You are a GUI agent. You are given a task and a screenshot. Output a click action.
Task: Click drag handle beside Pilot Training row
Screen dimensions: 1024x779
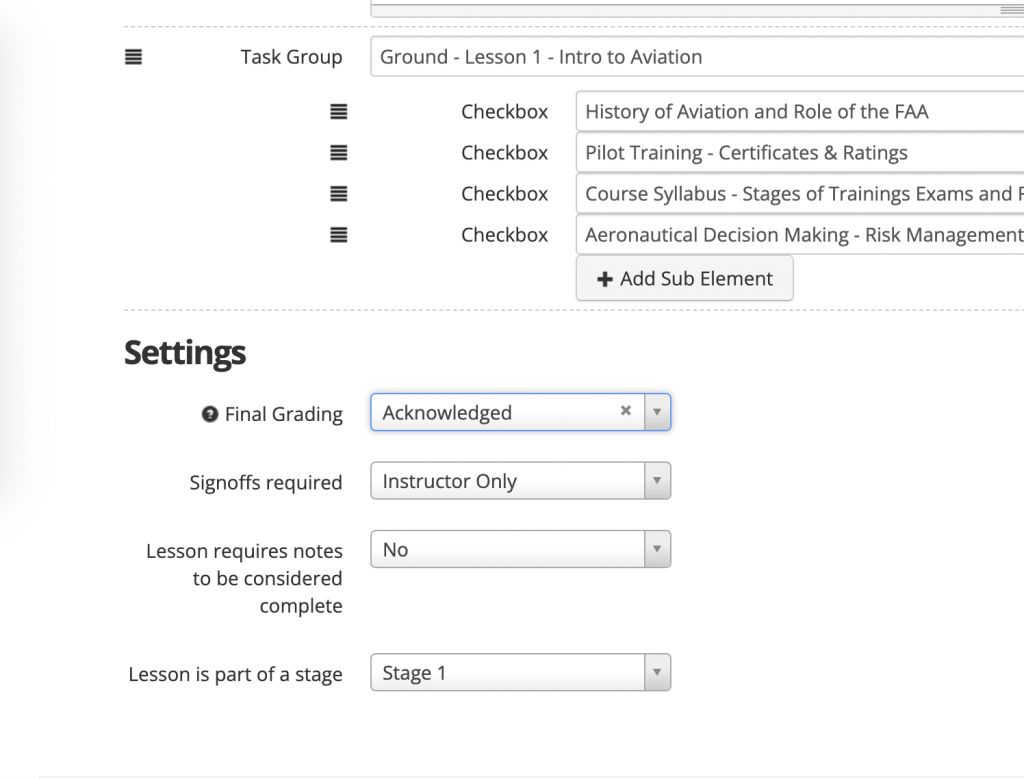(x=339, y=153)
